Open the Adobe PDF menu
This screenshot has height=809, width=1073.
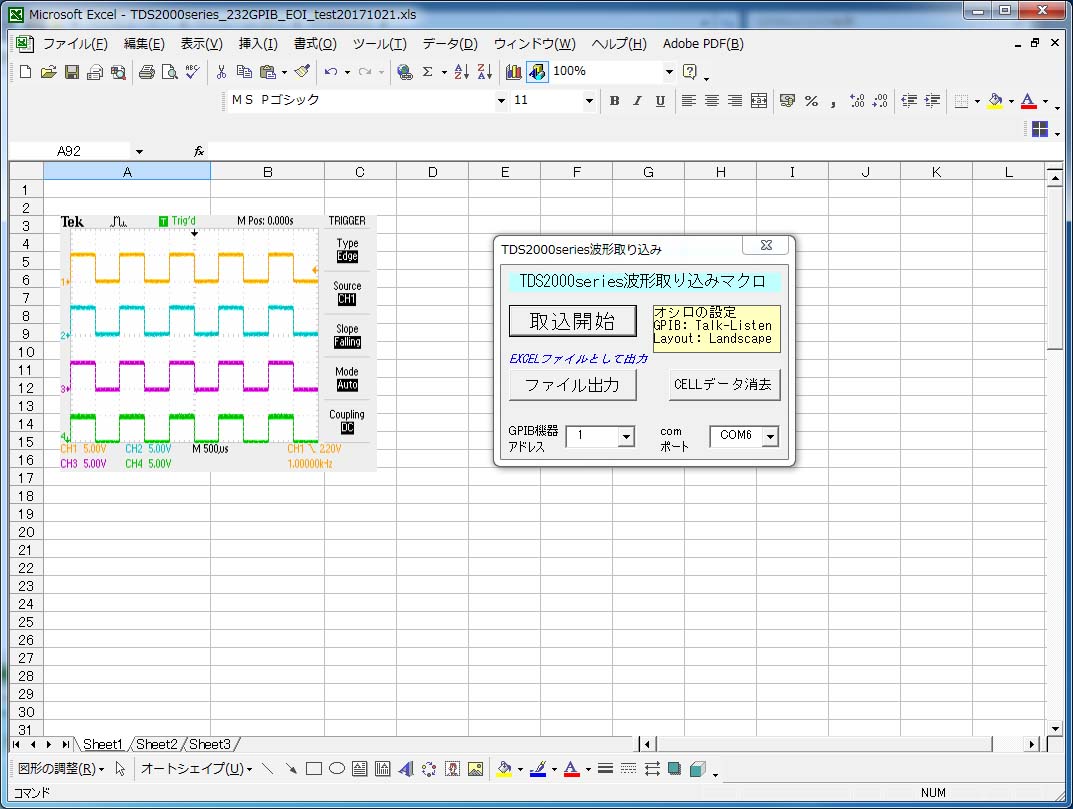703,44
